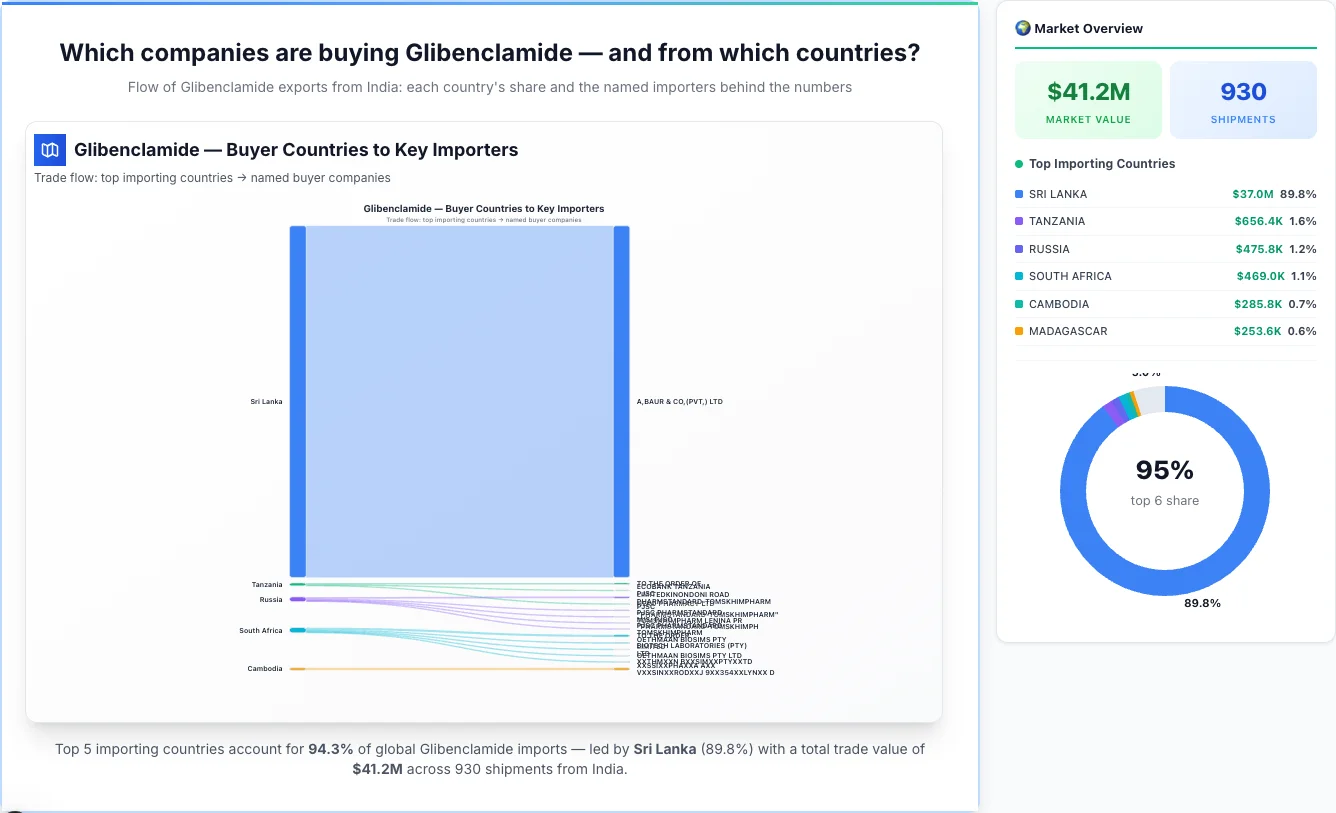Click the $41.2M Market Value card
Screen dimensions: 1336x813
click(x=1088, y=98)
